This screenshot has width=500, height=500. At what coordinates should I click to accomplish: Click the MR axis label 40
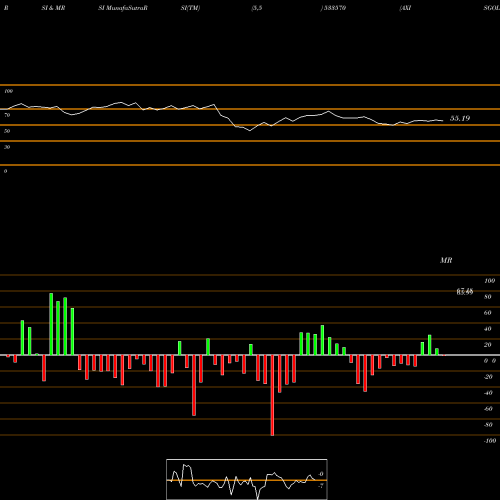click(488, 329)
